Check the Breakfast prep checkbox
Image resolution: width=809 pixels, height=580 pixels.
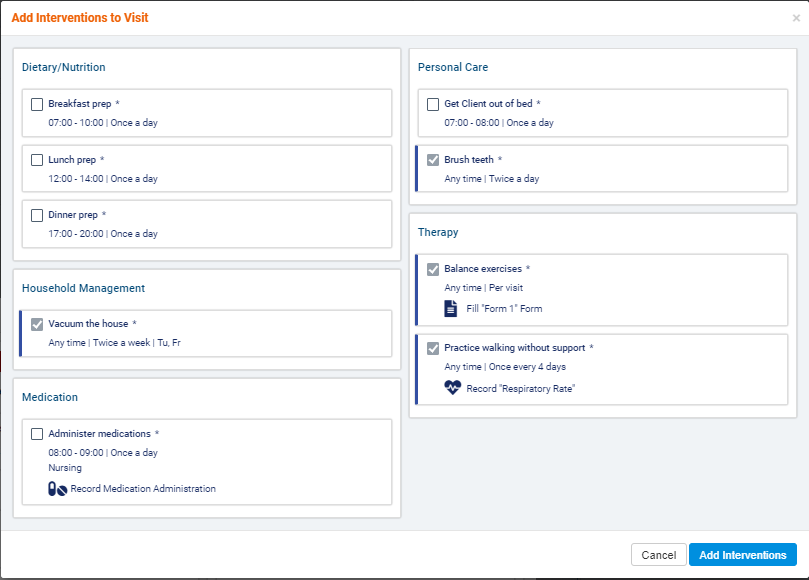37,104
